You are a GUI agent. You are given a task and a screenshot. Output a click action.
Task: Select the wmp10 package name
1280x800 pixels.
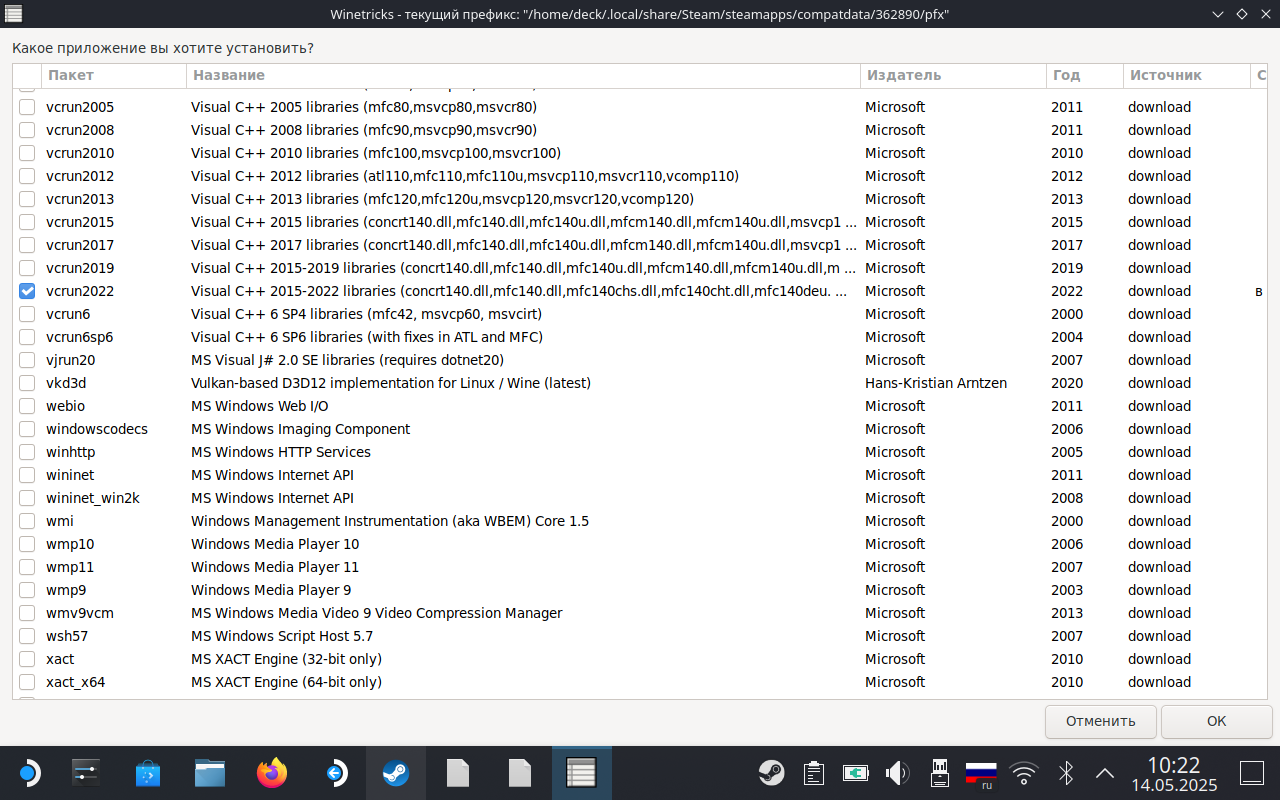70,544
